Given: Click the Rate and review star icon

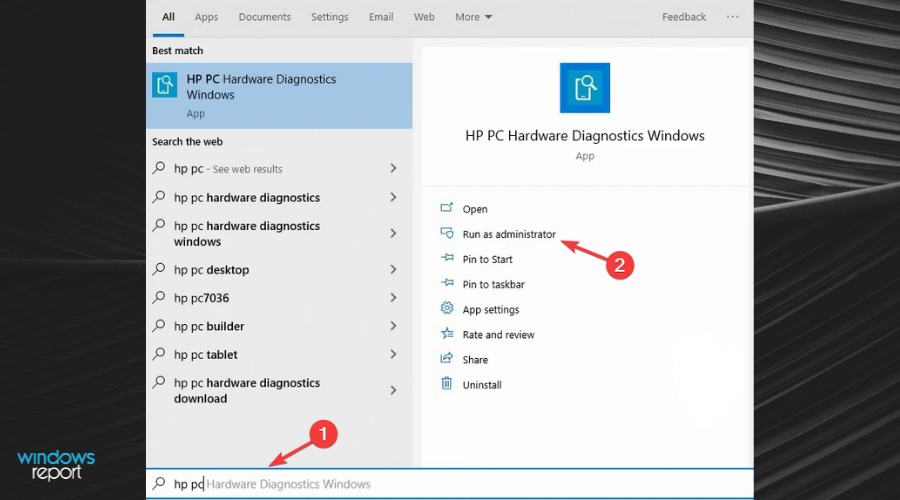Looking at the screenshot, I should point(447,334).
